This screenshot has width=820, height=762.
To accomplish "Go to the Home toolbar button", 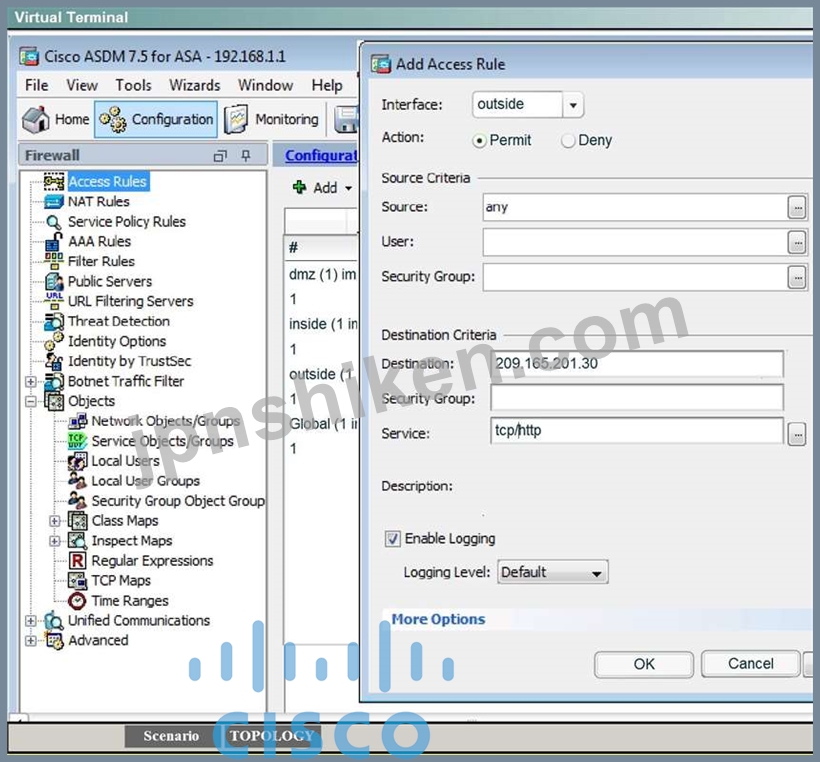I will point(56,120).
